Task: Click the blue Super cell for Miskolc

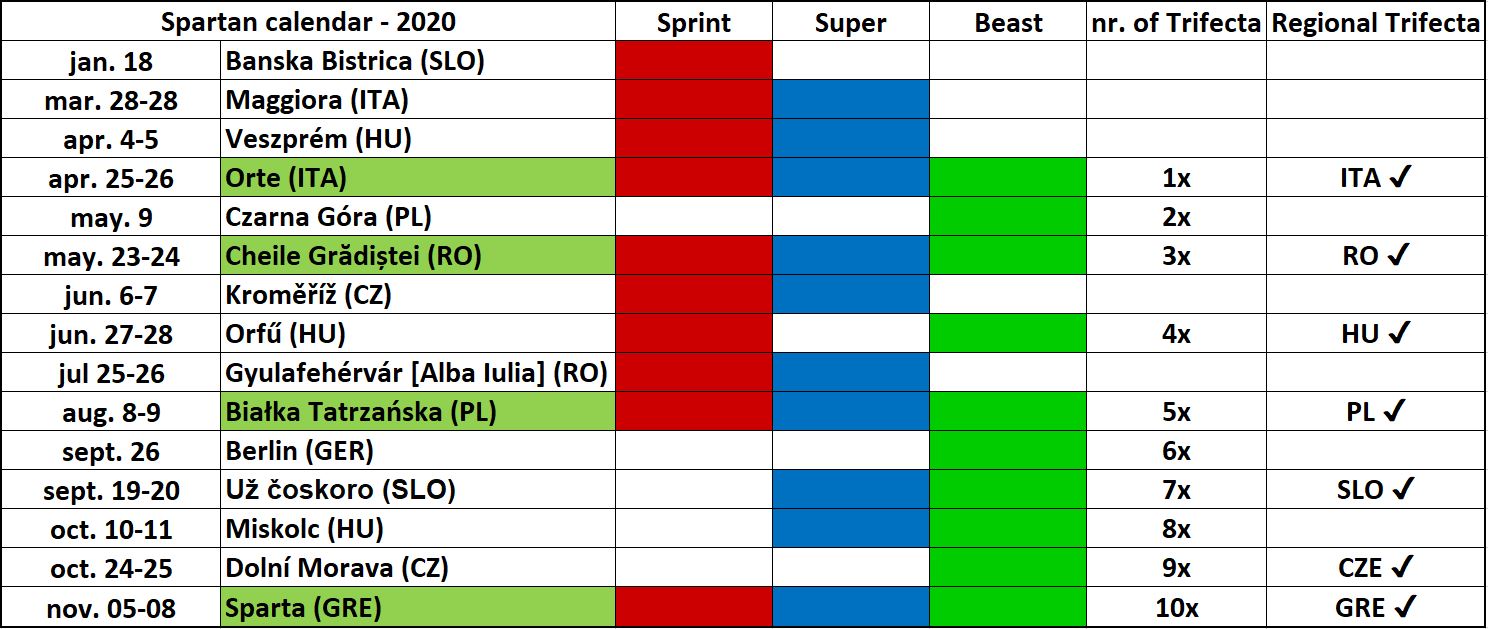Action: (851, 529)
